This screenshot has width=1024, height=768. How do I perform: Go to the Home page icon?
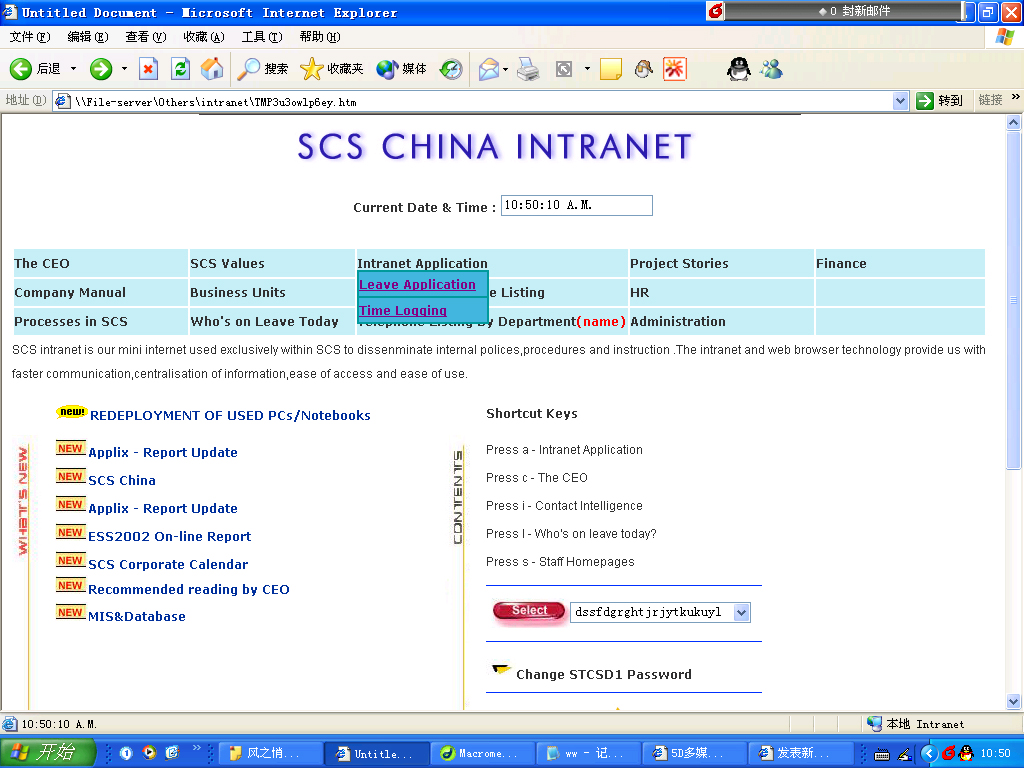coord(212,69)
